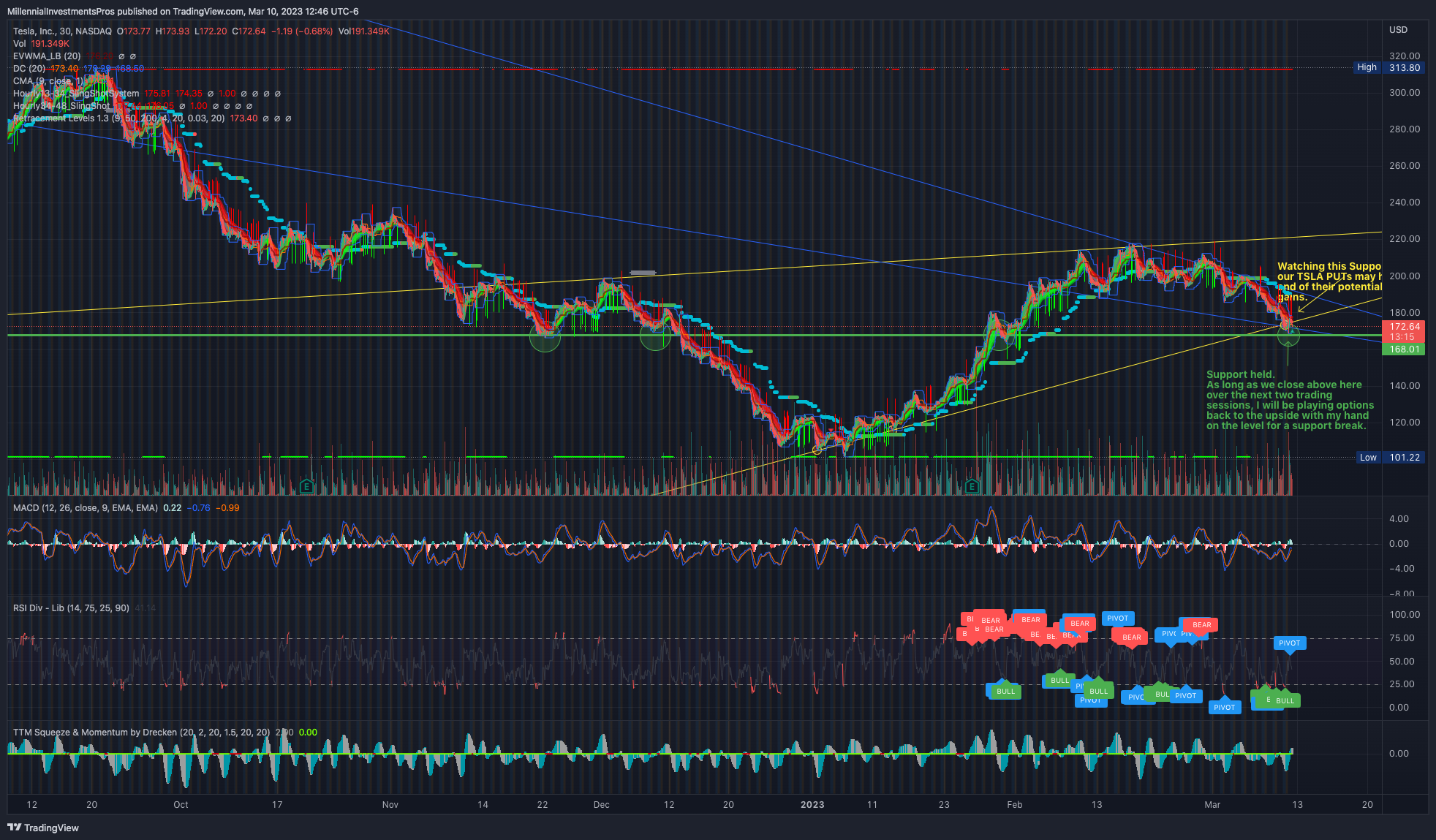Viewport: 1436px width, 840px height.
Task: Click the 240.00 price axis value
Action: (1405, 203)
